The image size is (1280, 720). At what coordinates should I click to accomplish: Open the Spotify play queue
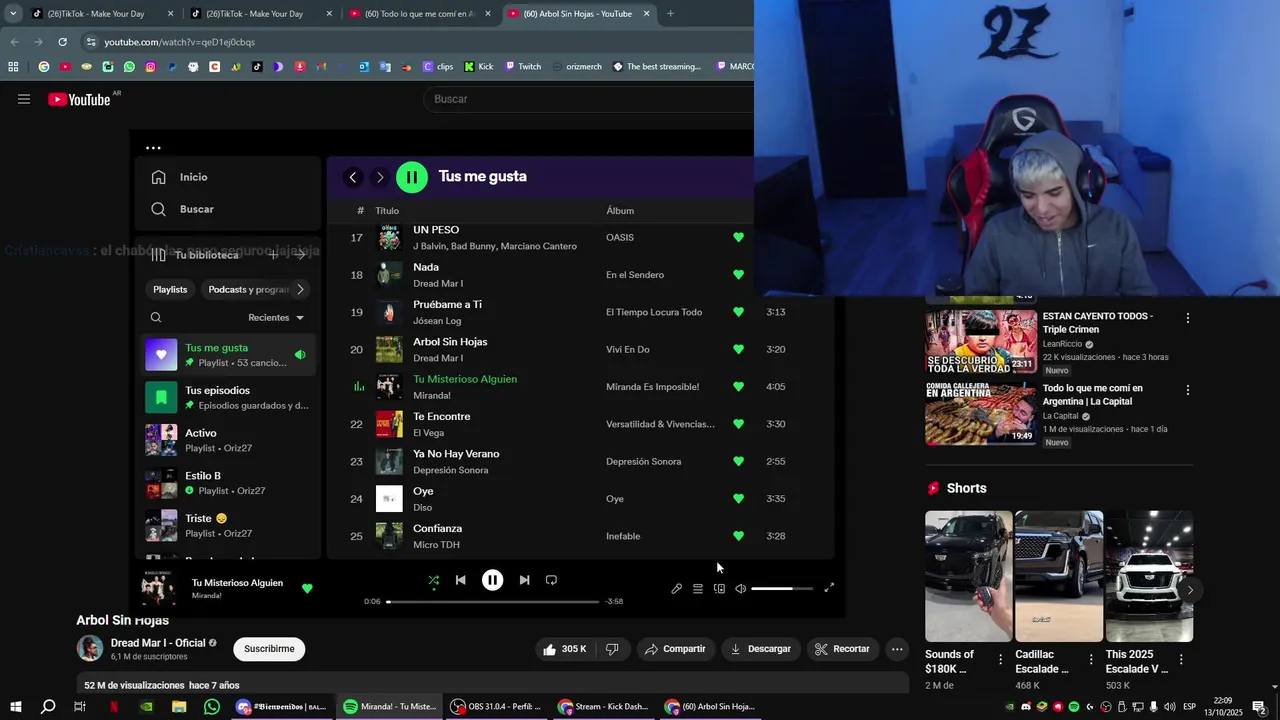tap(698, 589)
